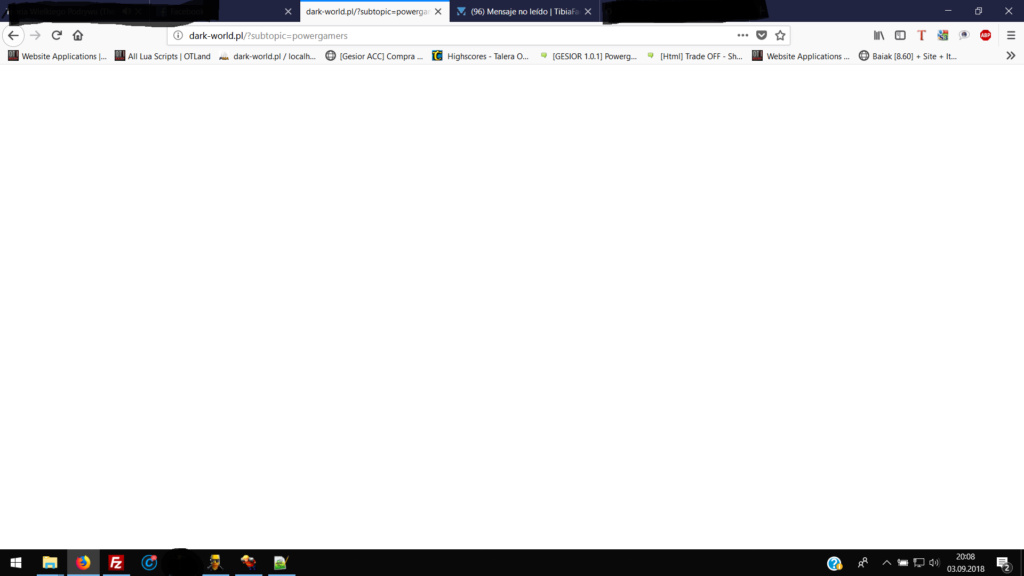Screen dimensions: 1024x576
Task: Close the Mensaje no leído tab
Action: click(x=588, y=12)
